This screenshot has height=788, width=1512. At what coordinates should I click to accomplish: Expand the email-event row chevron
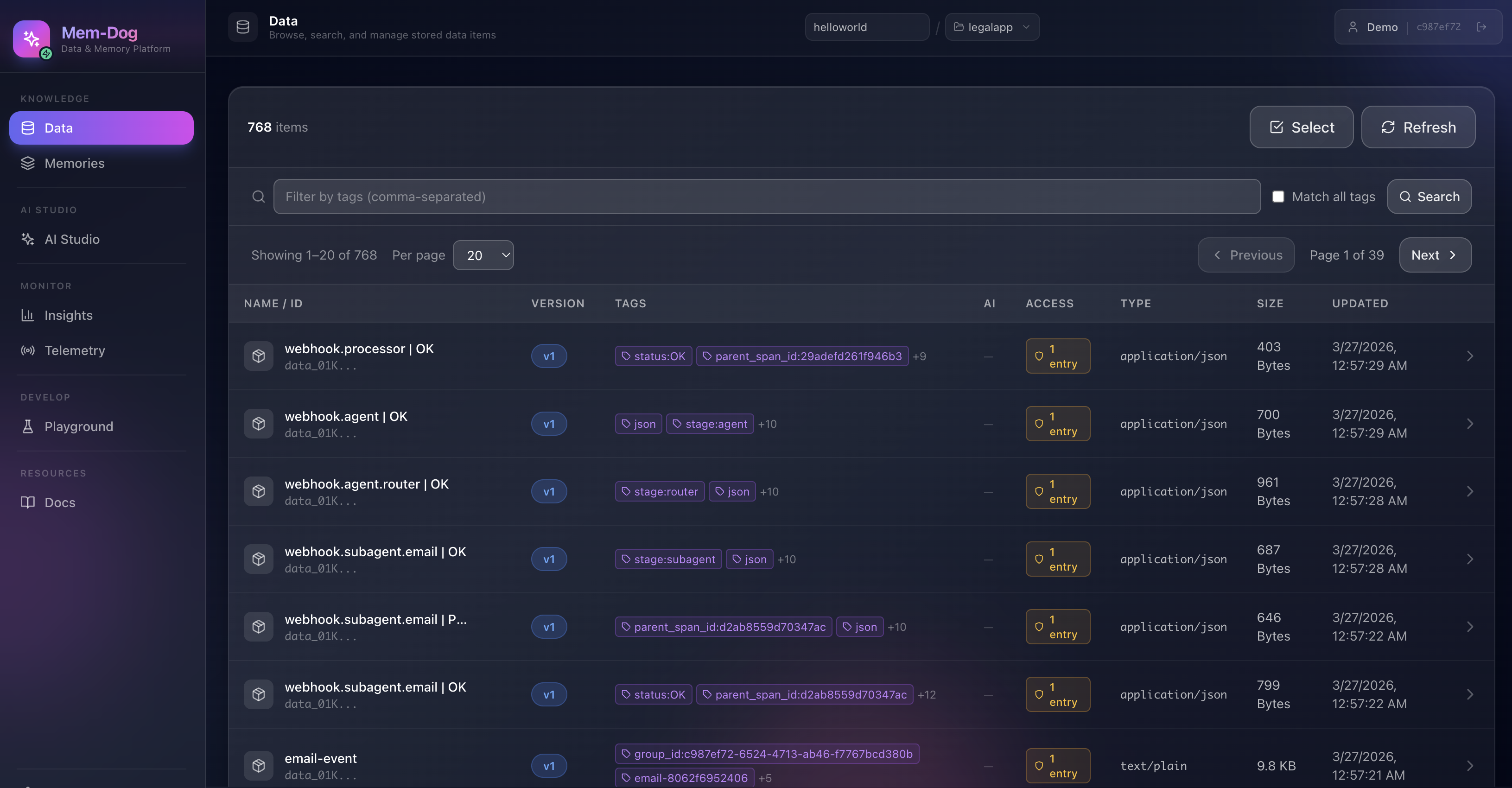pyautogui.click(x=1470, y=766)
